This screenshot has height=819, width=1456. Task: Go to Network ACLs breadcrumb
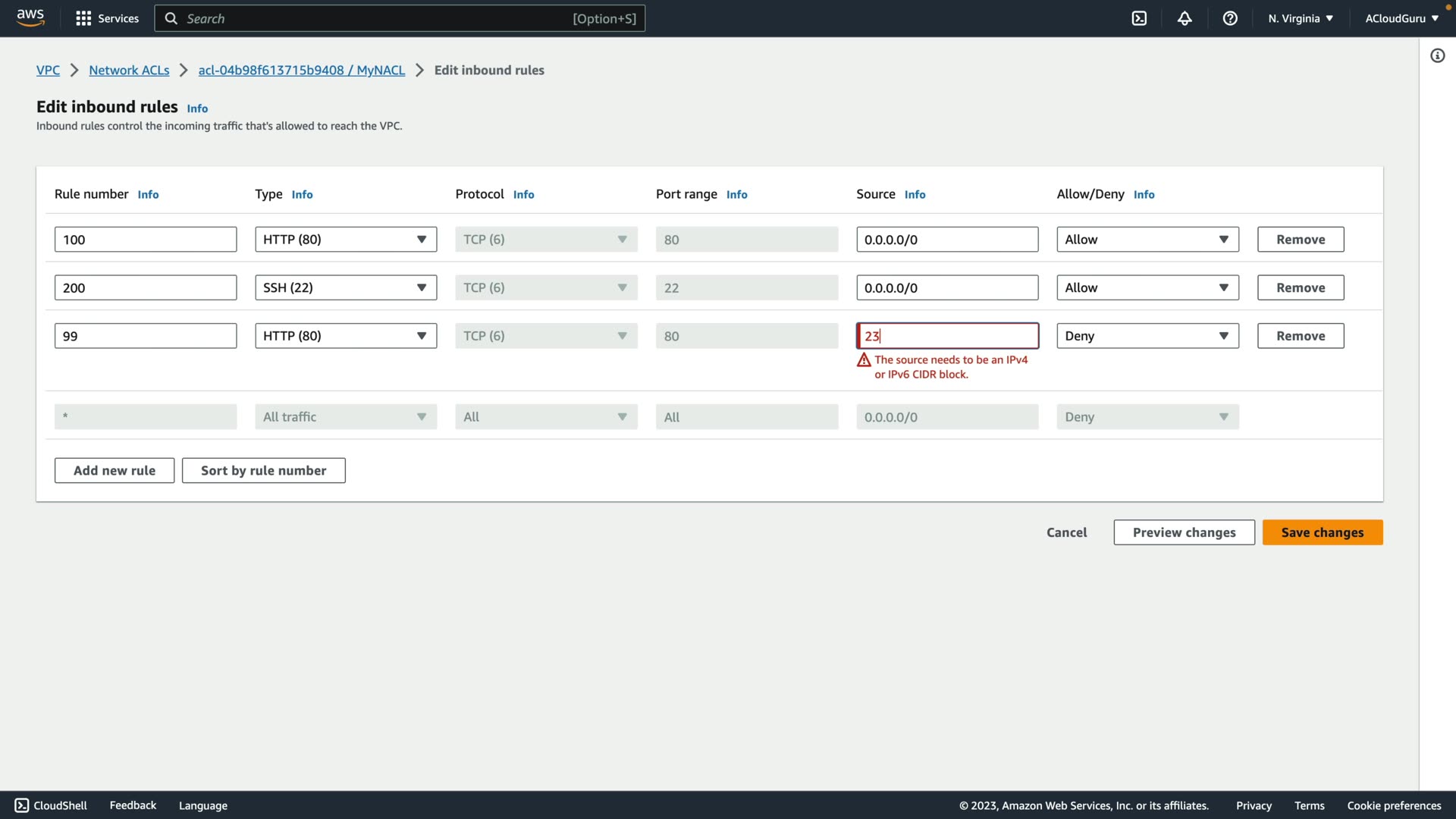click(x=129, y=70)
